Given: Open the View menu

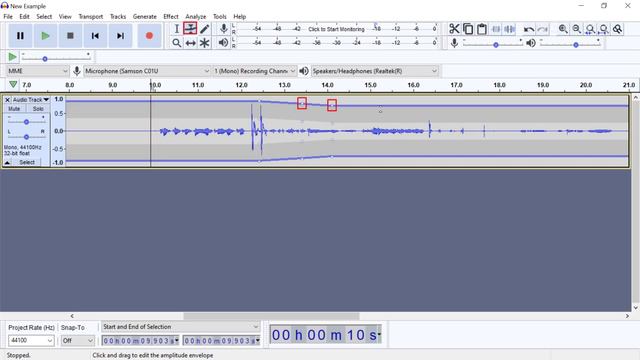Looking at the screenshot, I should [x=65, y=16].
